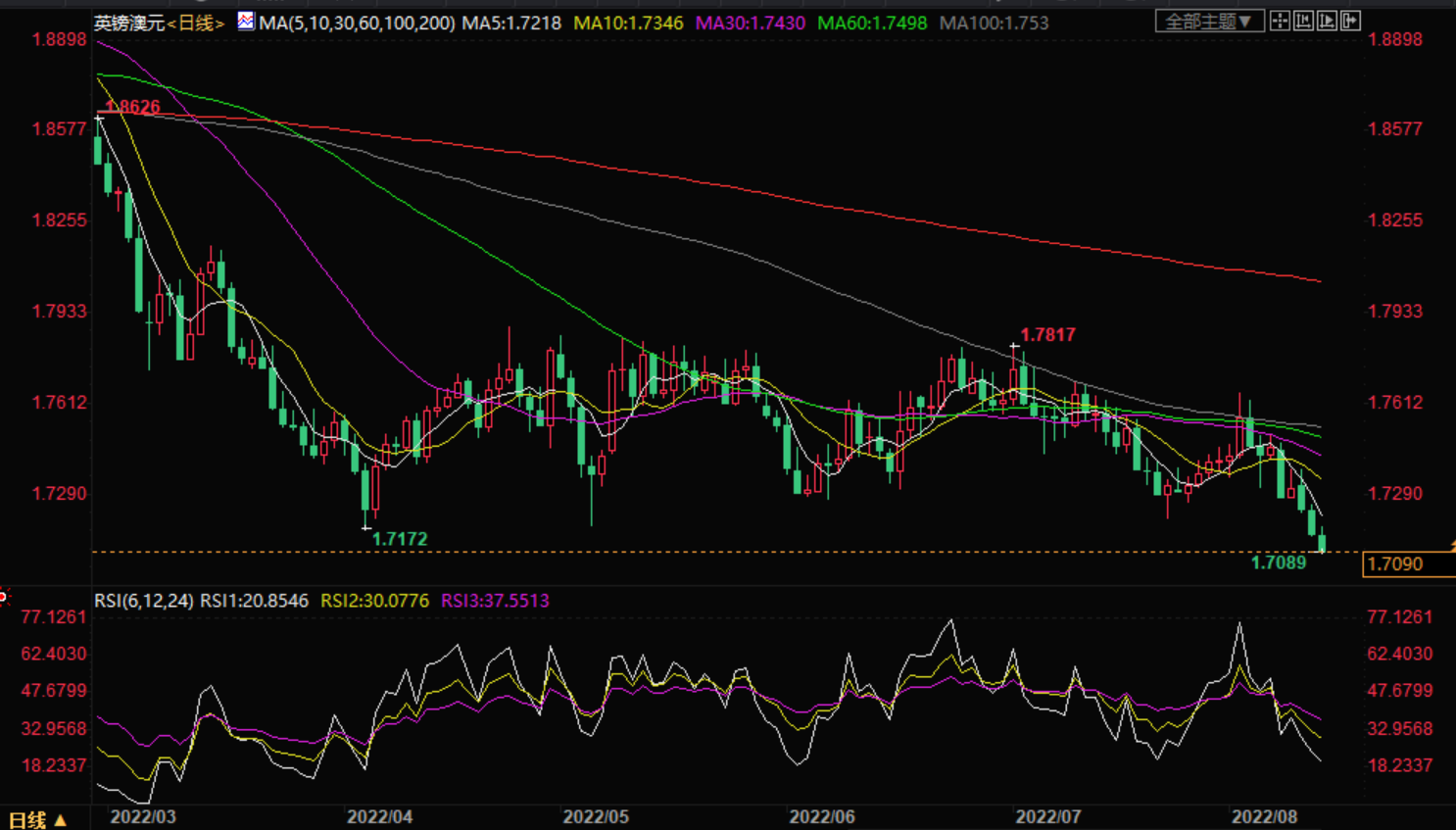This screenshot has width=1456, height=830.
Task: Click the MA5:1.7218 value
Action: pos(511,22)
